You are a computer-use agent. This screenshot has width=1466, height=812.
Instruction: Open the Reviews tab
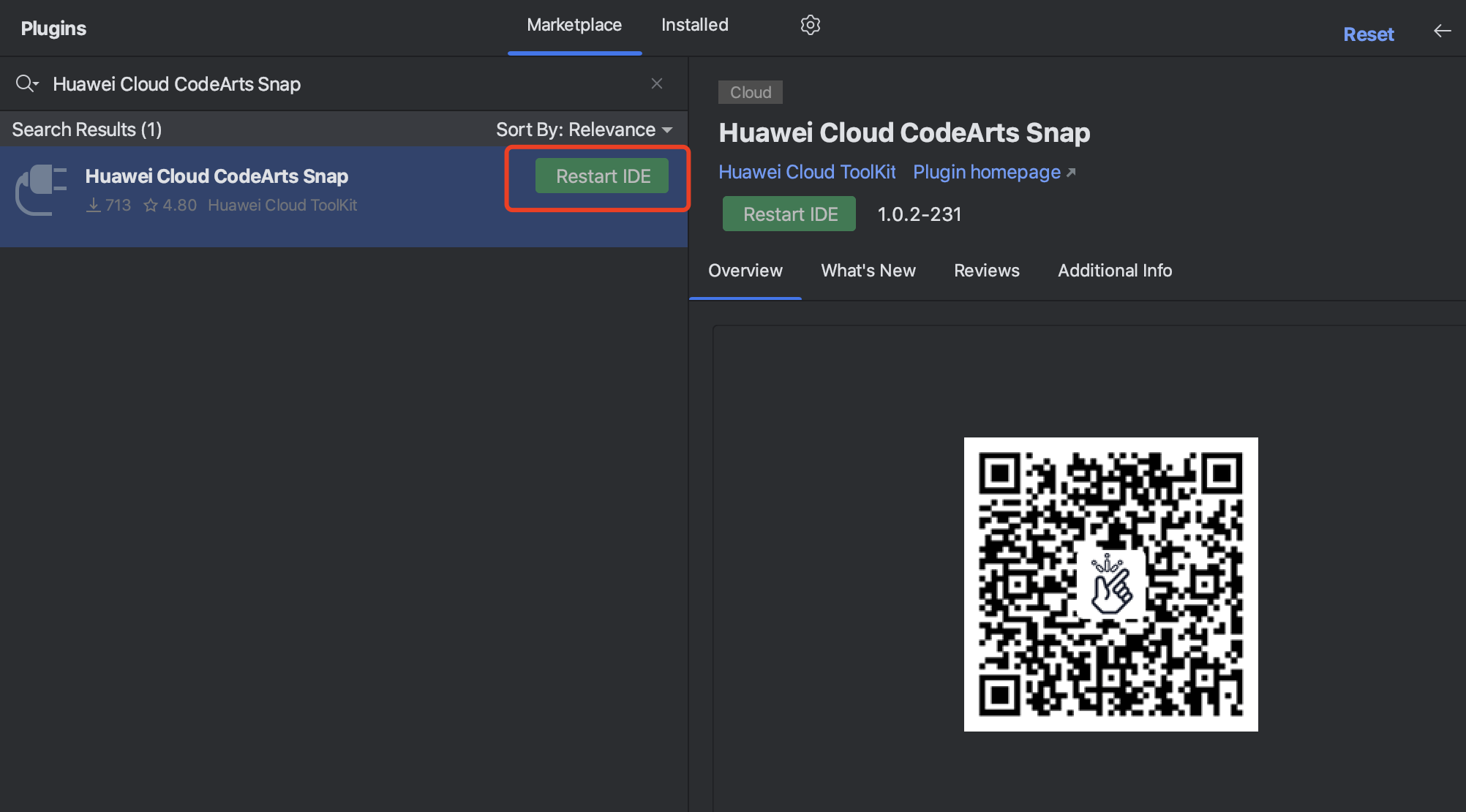(986, 271)
